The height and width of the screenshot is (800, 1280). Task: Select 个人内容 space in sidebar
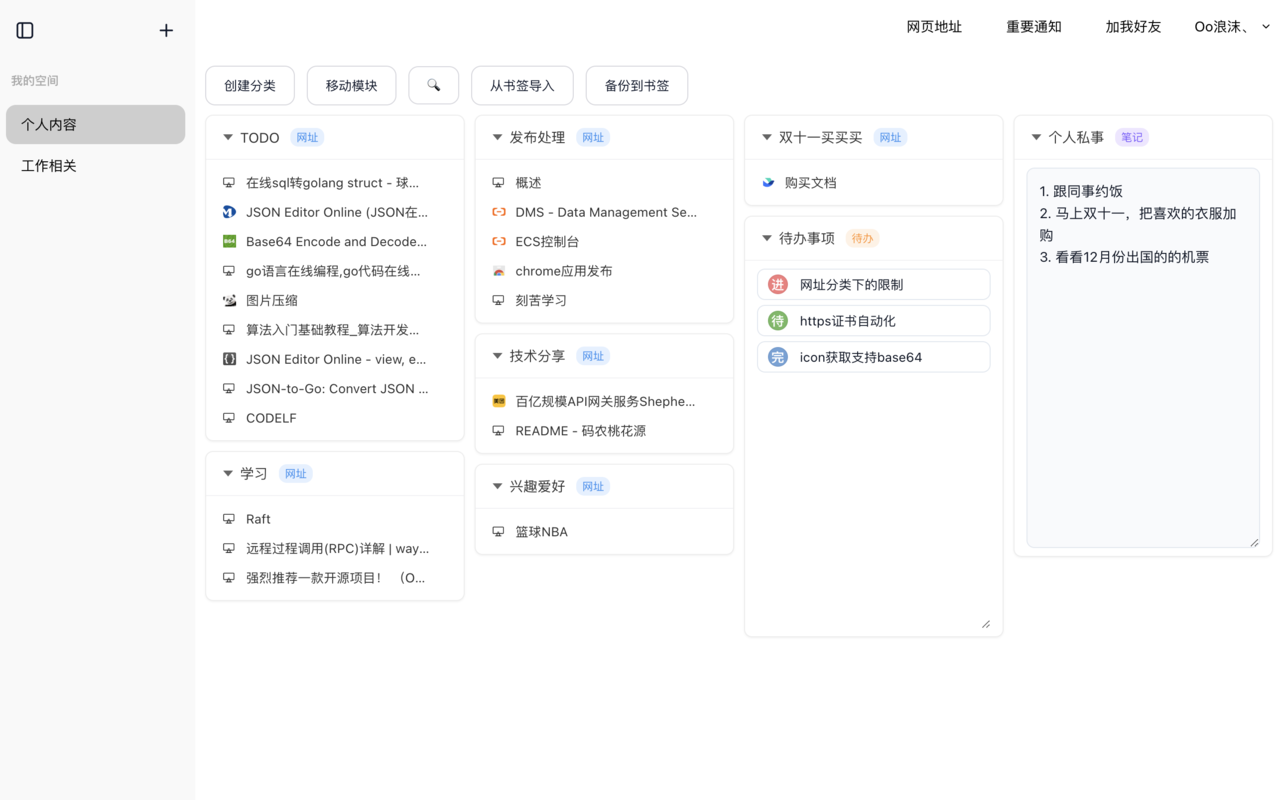pos(96,125)
